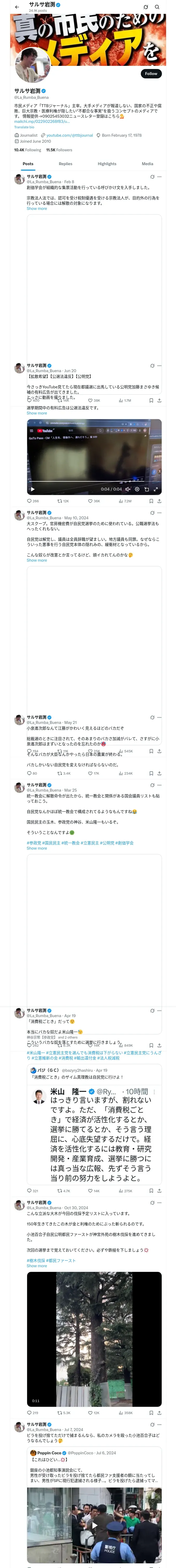Image resolution: width=176 pixels, height=1568 pixels.
Task: Click reply icon showing 266 replies
Action: 29,501
